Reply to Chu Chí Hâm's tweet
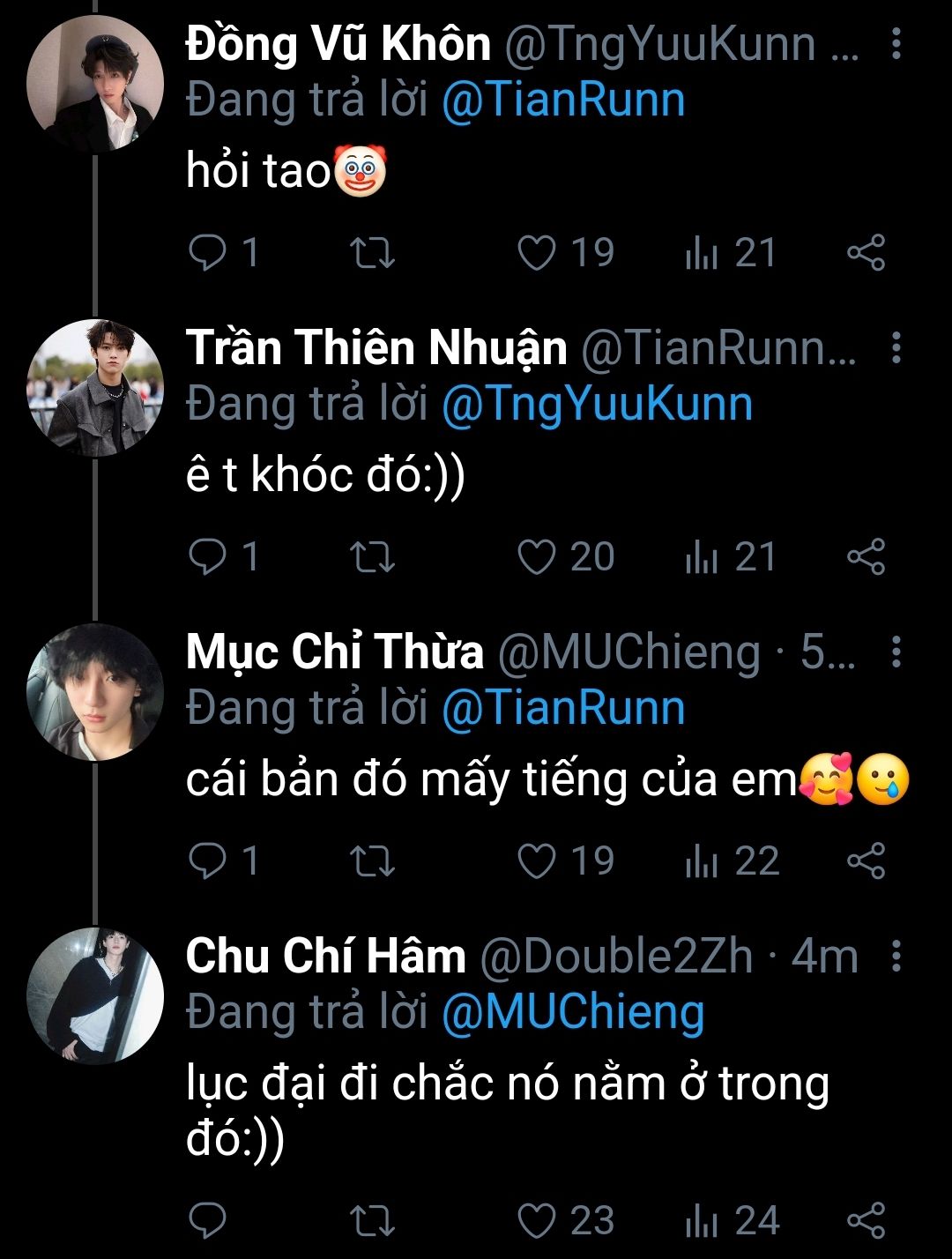Viewport: 952px width, 1259px height. coord(208,1221)
